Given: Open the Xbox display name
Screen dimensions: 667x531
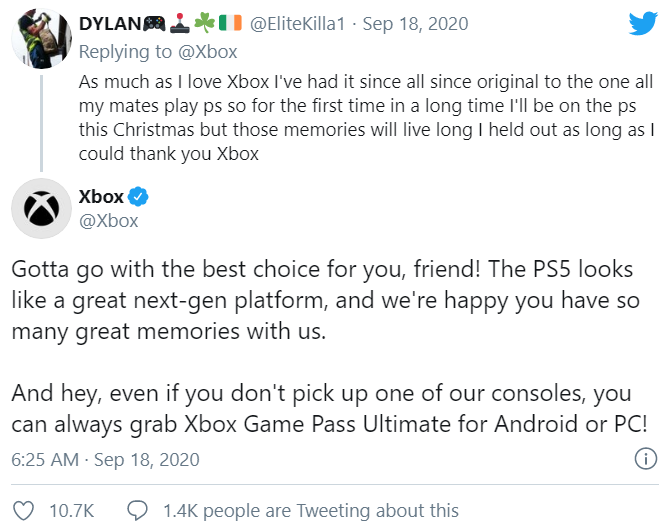Looking at the screenshot, I should [x=101, y=197].
